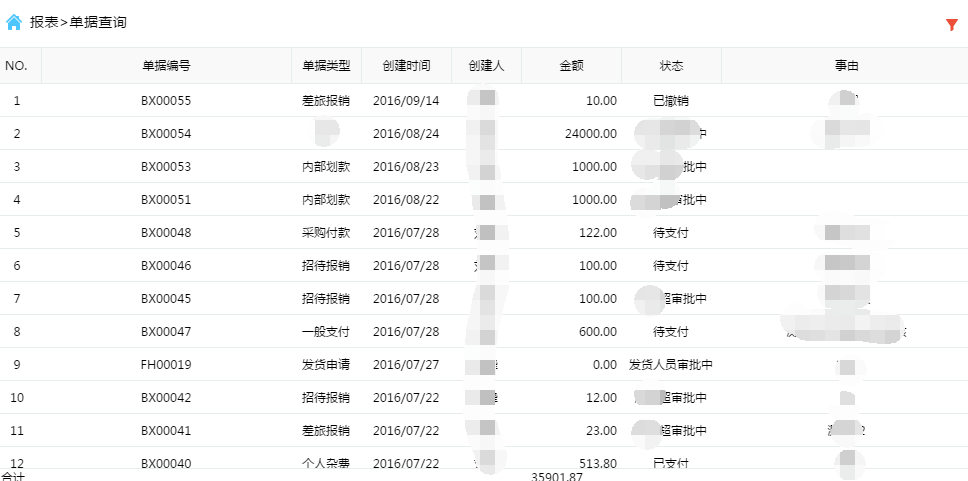Select the BX00041 差旅报销 row

pos(166,431)
